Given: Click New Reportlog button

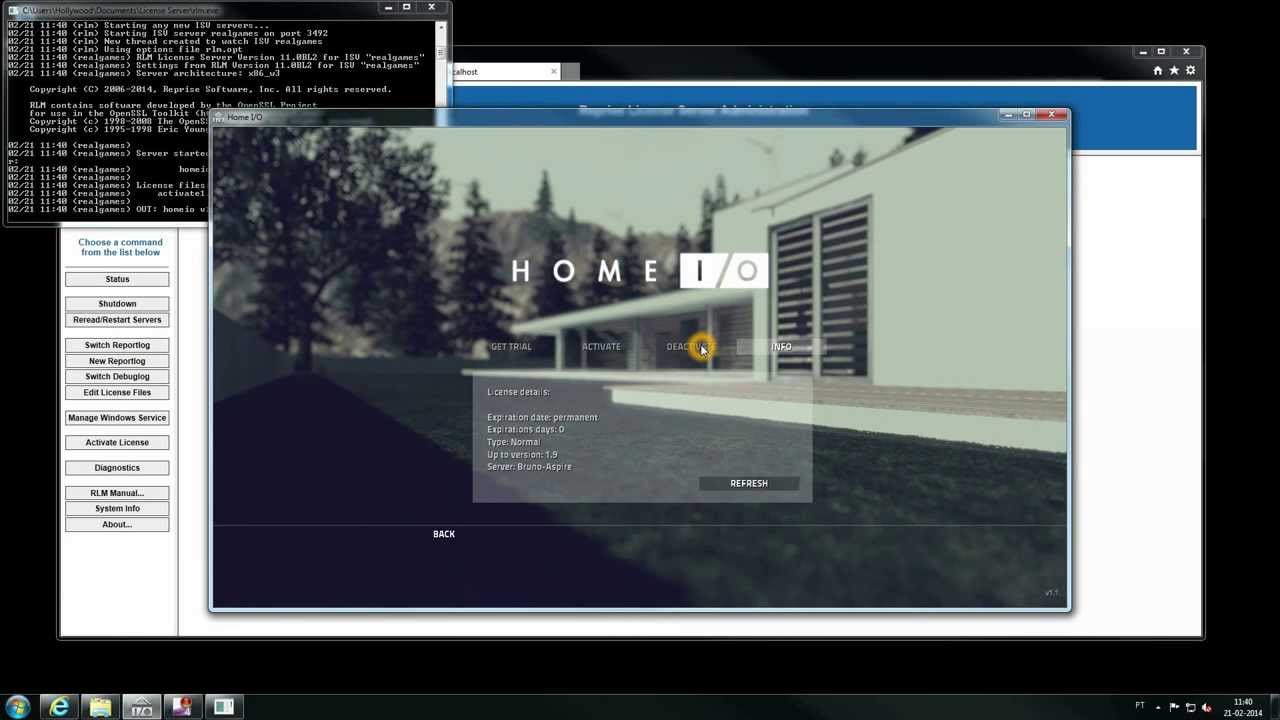Looking at the screenshot, I should click(x=117, y=361).
